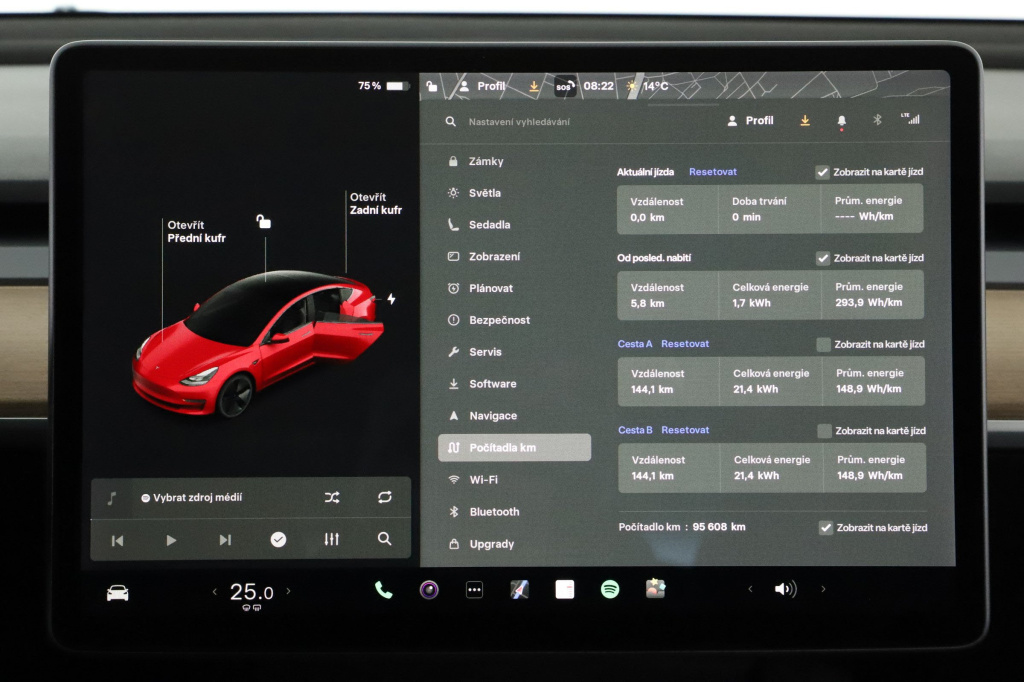Open the Wi-Fi settings section

click(x=485, y=479)
